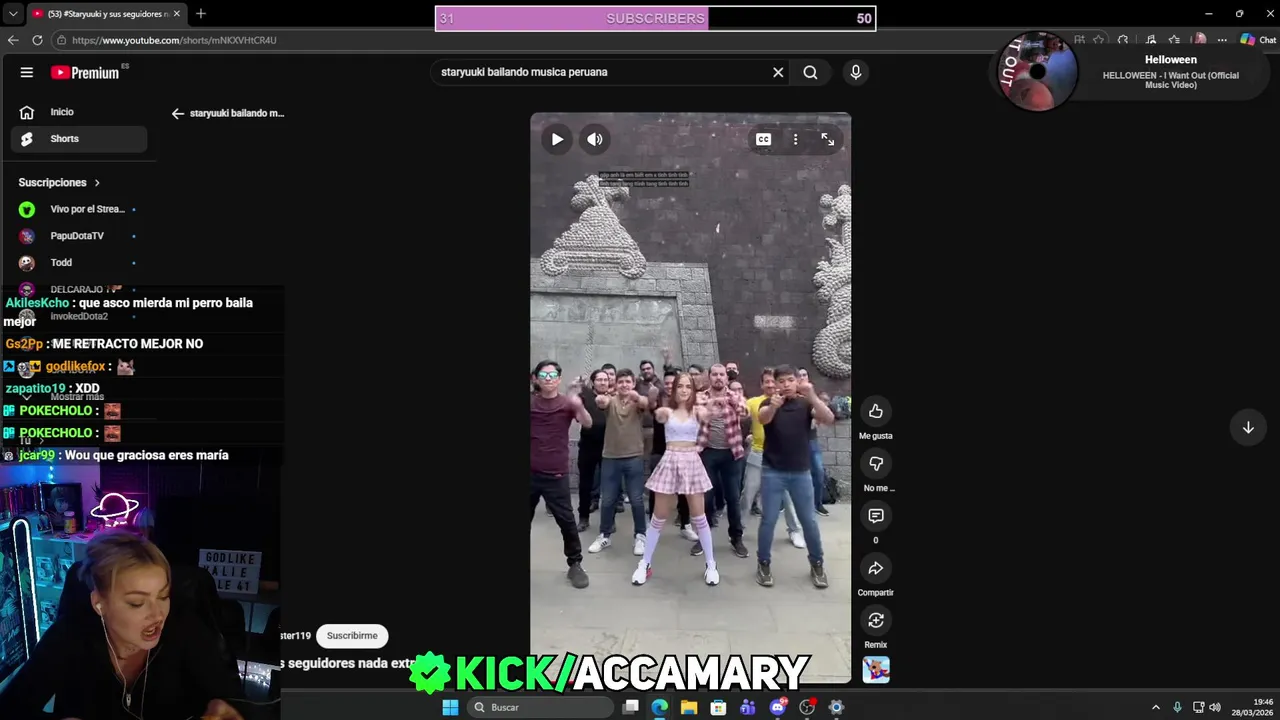Open taskbar volume control
Screen dimensions: 1280x720
point(1215,707)
